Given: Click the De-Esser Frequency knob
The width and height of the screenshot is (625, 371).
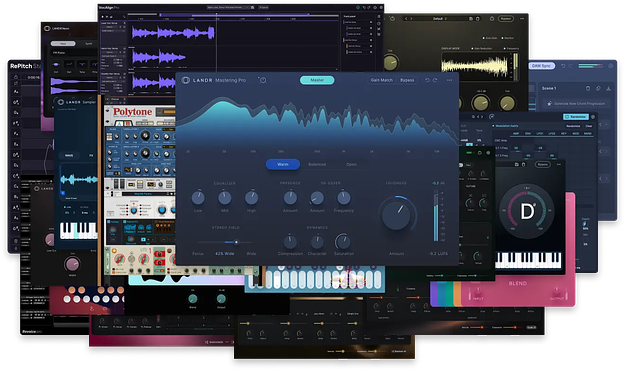Looking at the screenshot, I should (344, 197).
